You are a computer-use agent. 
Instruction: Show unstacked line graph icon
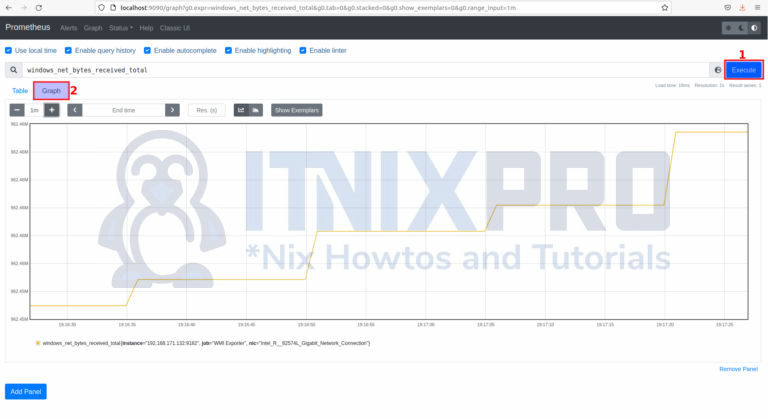tap(241, 110)
